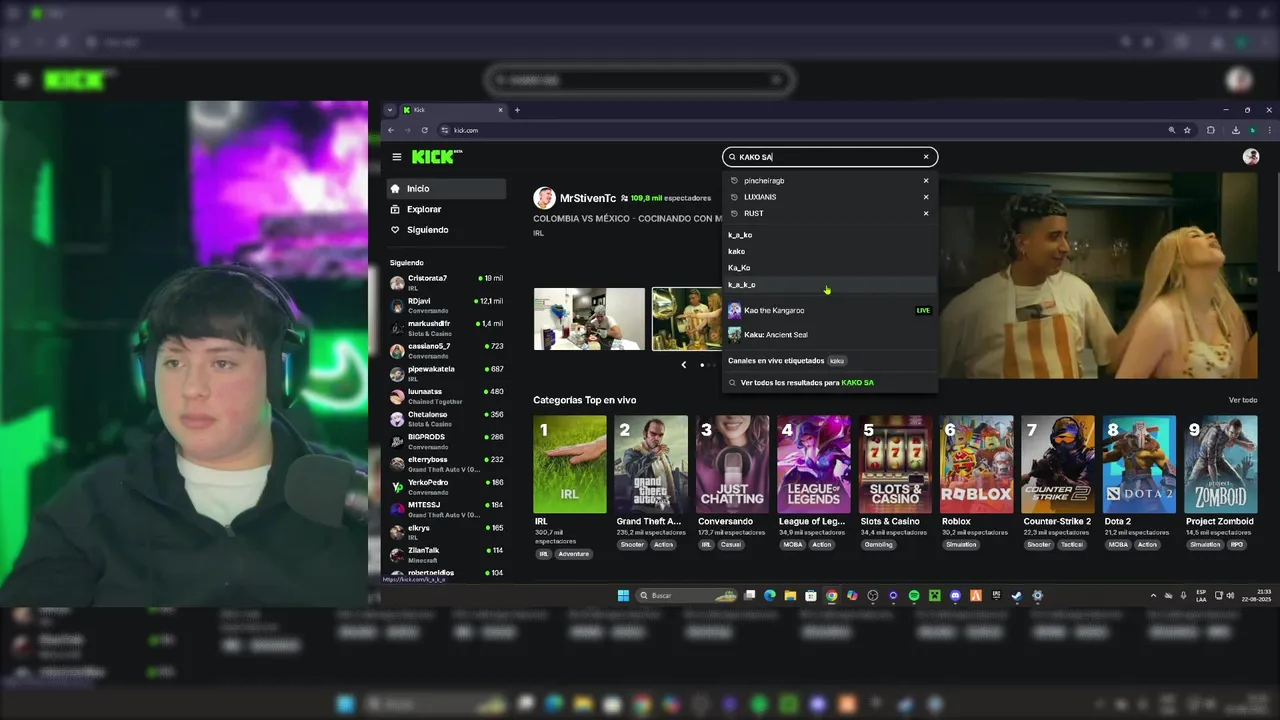The width and height of the screenshot is (1280, 720).
Task: Open Steam from the taskbar
Action: point(1017,596)
